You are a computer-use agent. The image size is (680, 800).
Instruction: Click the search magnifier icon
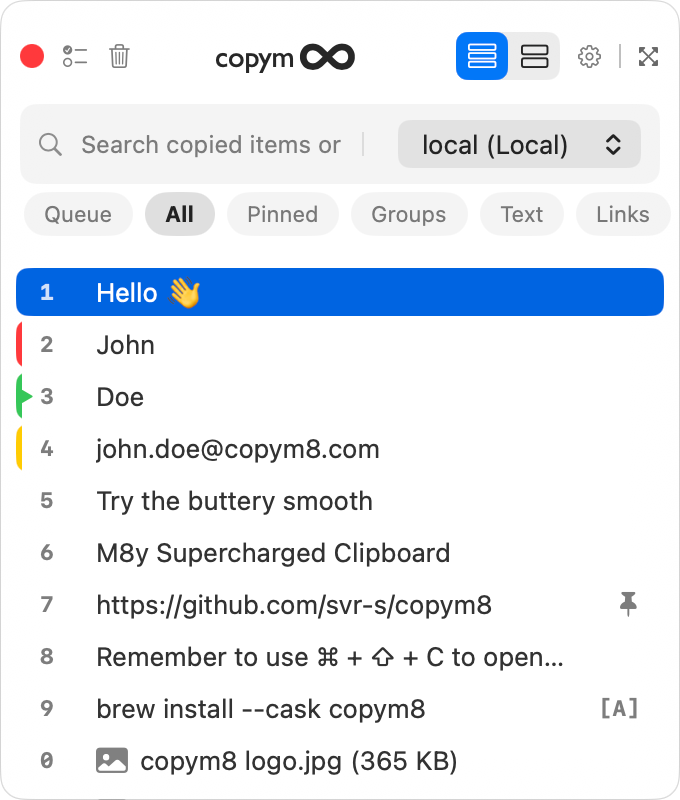[50, 145]
